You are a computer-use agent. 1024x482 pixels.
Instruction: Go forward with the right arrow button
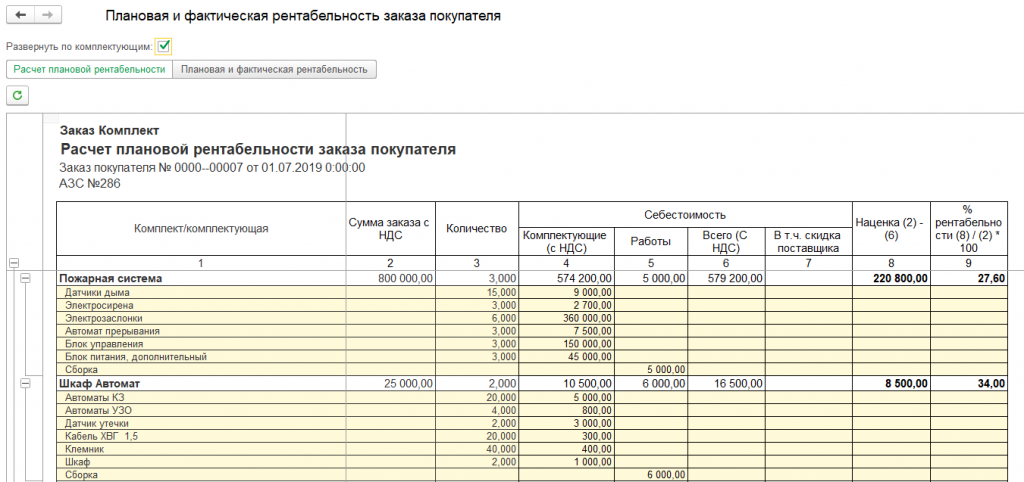tap(48, 15)
